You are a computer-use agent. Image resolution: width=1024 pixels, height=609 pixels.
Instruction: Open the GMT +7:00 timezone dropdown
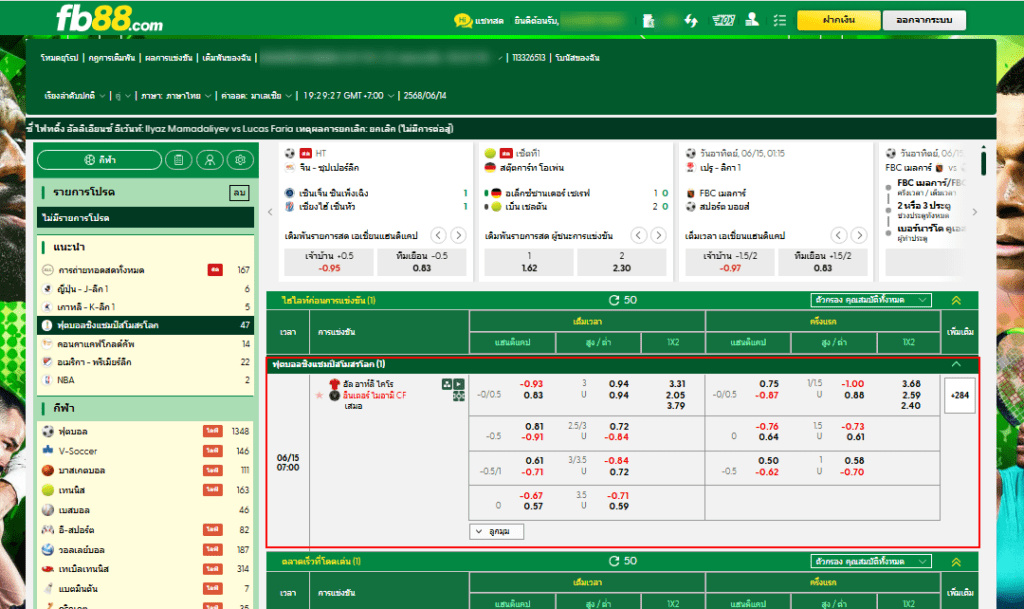(349, 96)
